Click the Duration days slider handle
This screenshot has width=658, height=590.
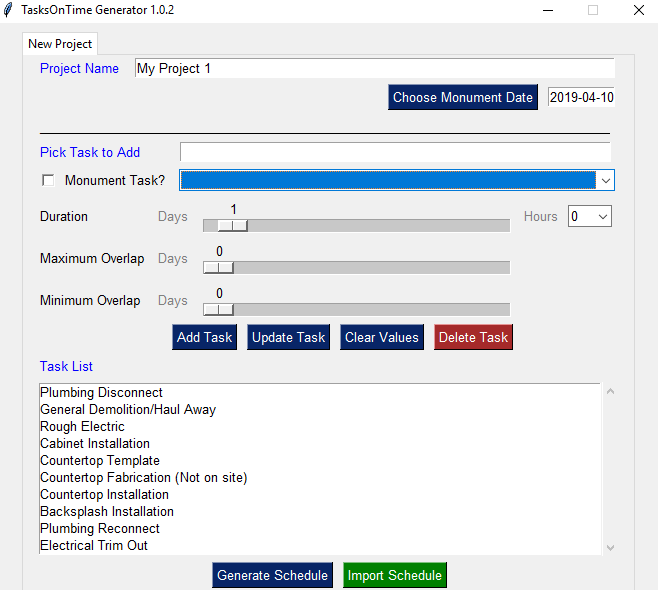[x=232, y=225]
